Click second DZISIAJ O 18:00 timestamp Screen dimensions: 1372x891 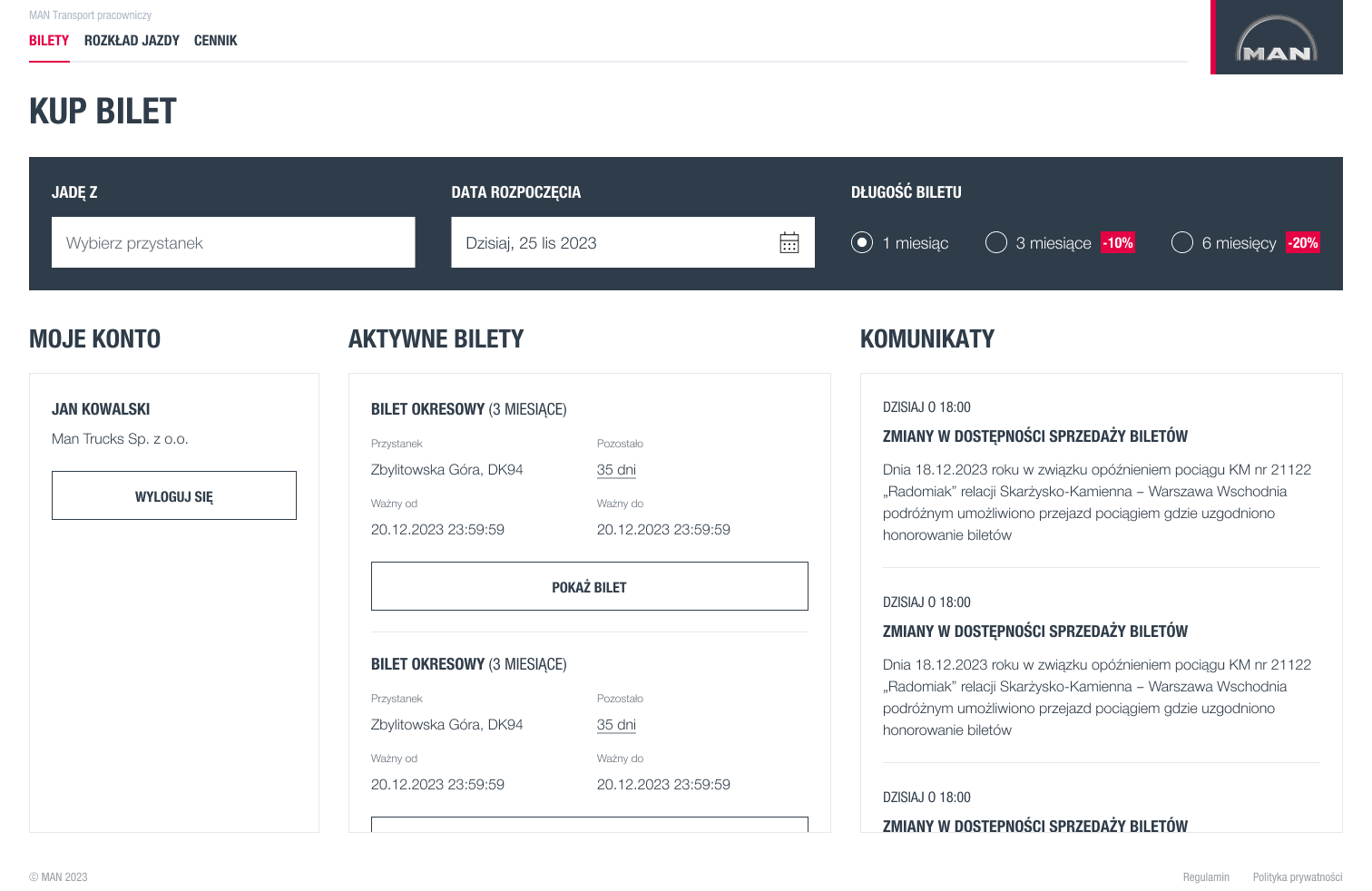[x=926, y=602]
